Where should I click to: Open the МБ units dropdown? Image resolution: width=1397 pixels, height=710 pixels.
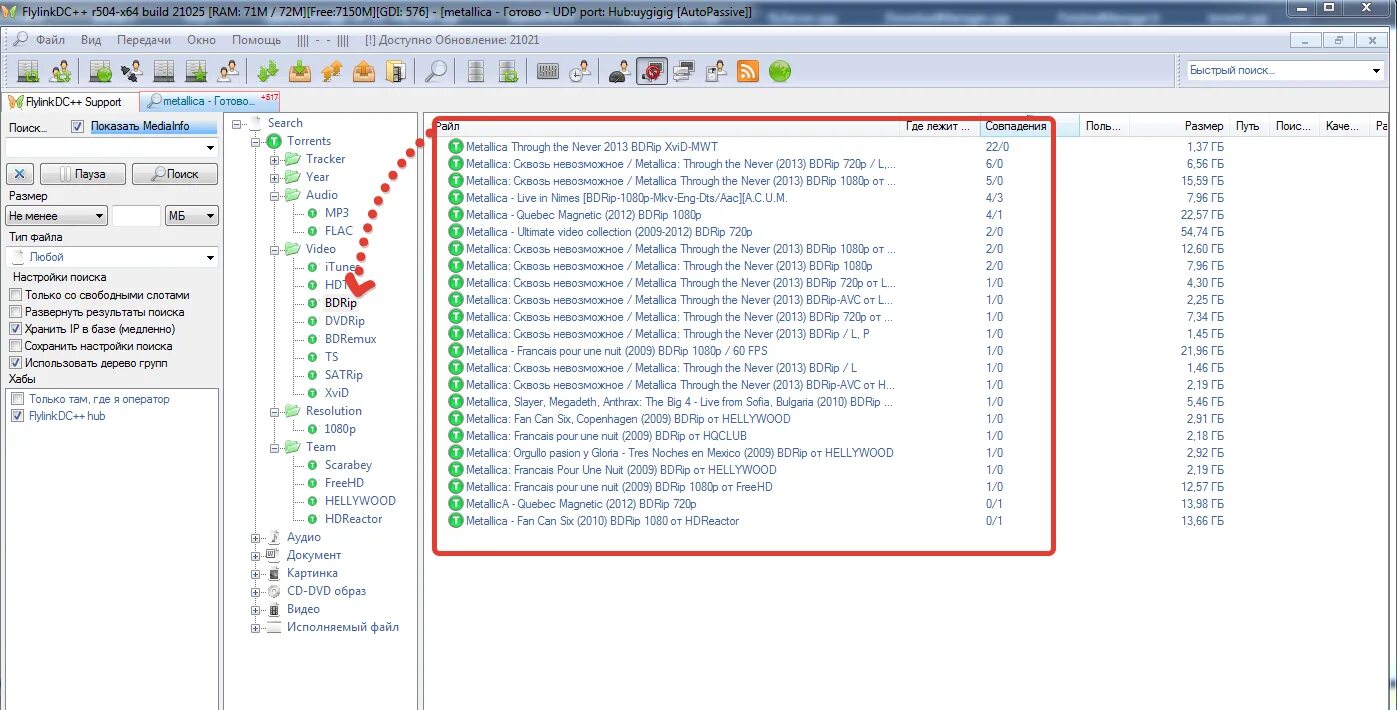[x=192, y=216]
